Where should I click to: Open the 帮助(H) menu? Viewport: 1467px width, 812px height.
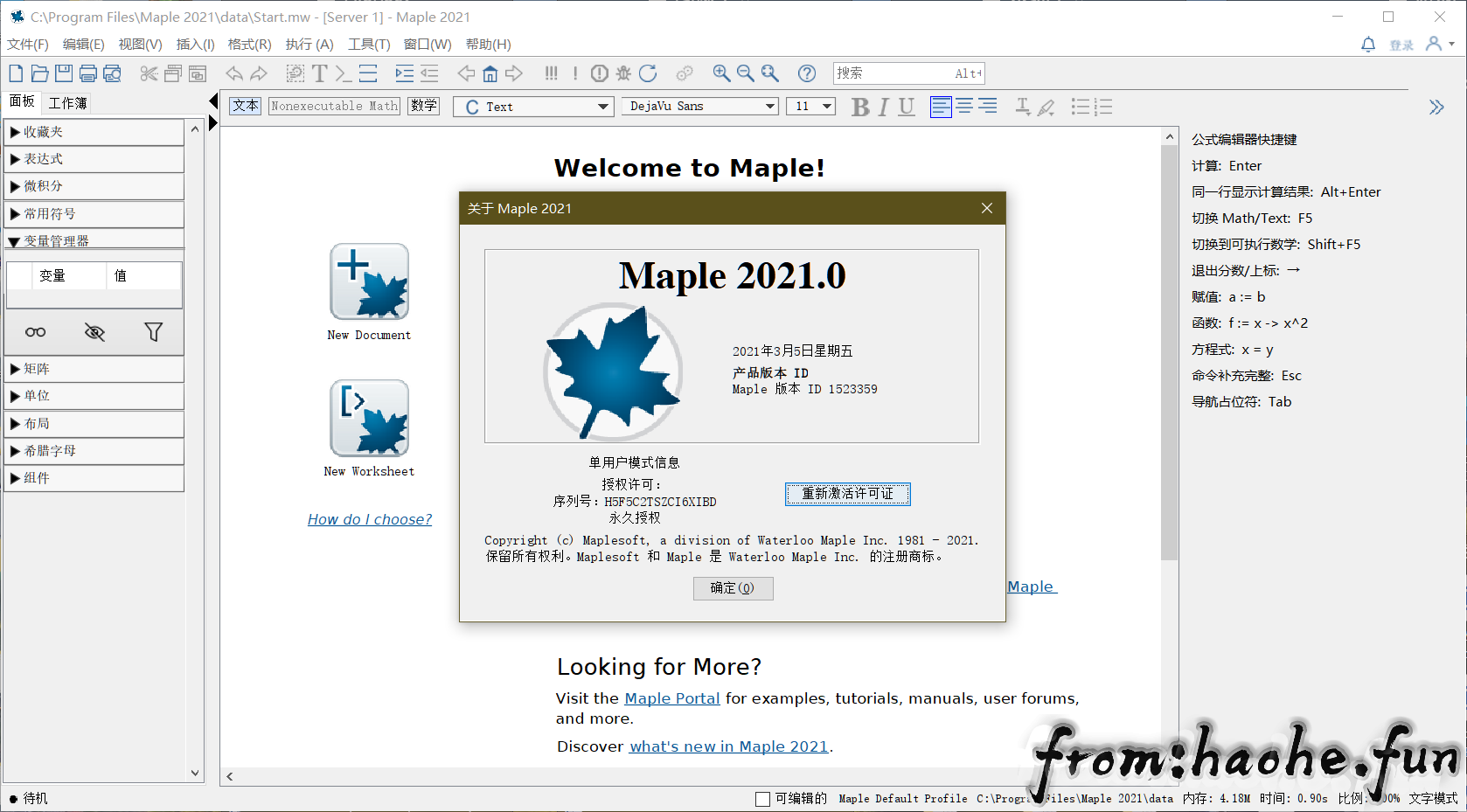pos(489,45)
